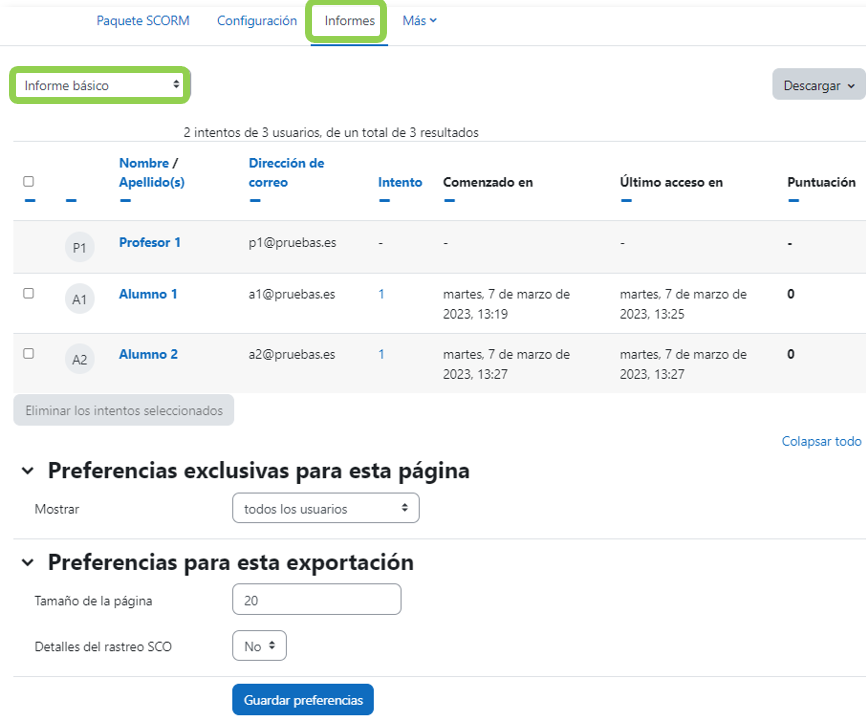Check the select-all checkbox in the table header
This screenshot has width=866, height=718.
29,180
